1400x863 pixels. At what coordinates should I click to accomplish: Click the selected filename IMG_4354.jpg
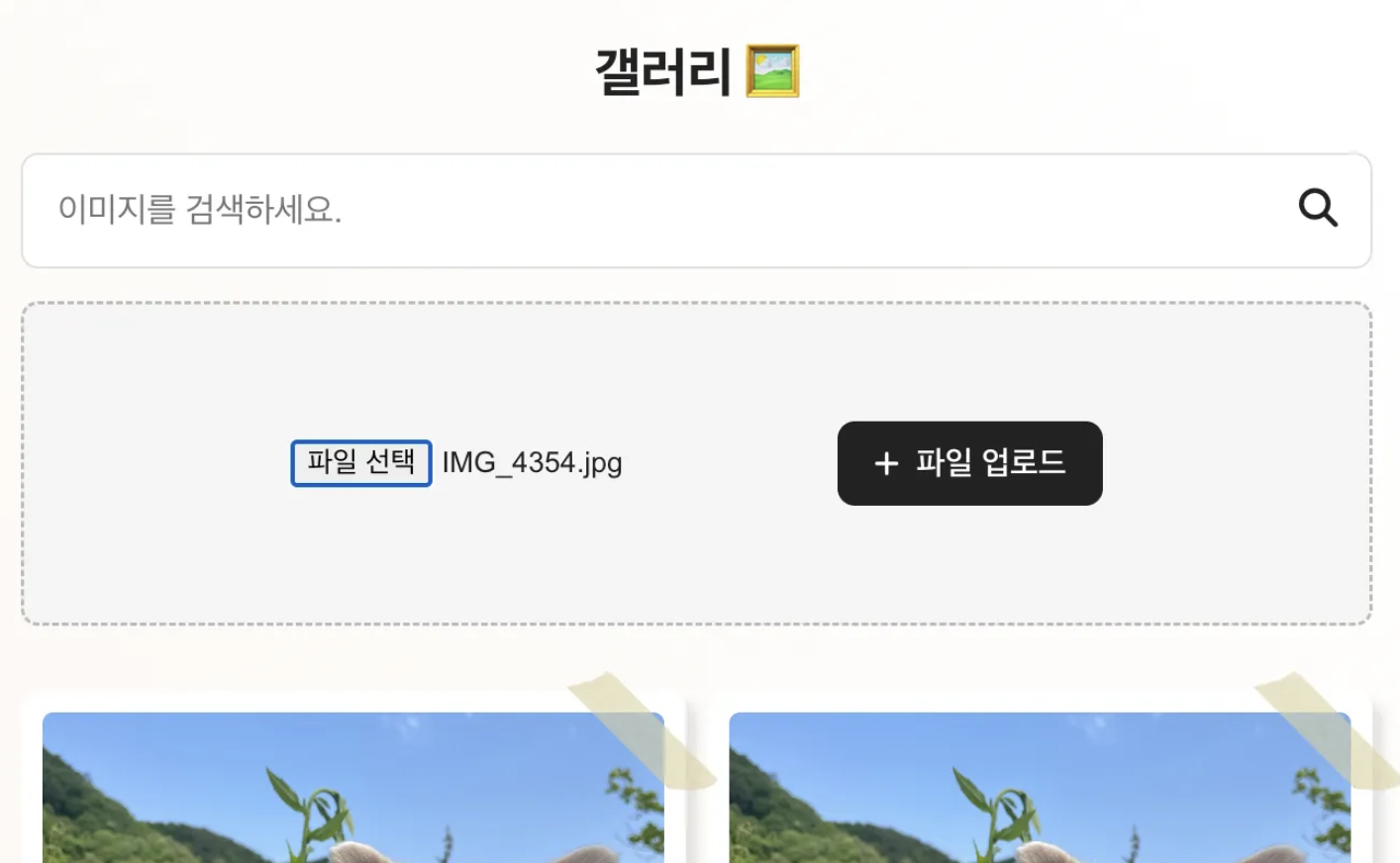tap(532, 463)
